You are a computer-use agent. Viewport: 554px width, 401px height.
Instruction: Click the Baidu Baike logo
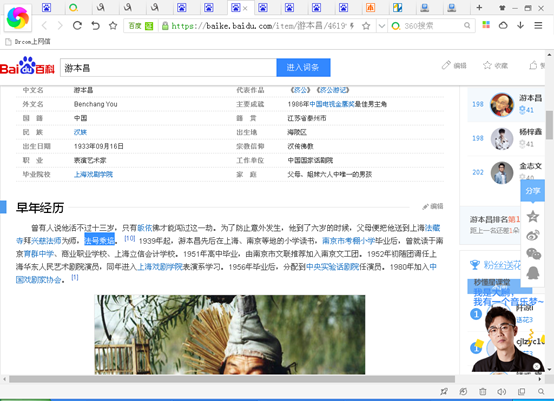click(x=27, y=66)
